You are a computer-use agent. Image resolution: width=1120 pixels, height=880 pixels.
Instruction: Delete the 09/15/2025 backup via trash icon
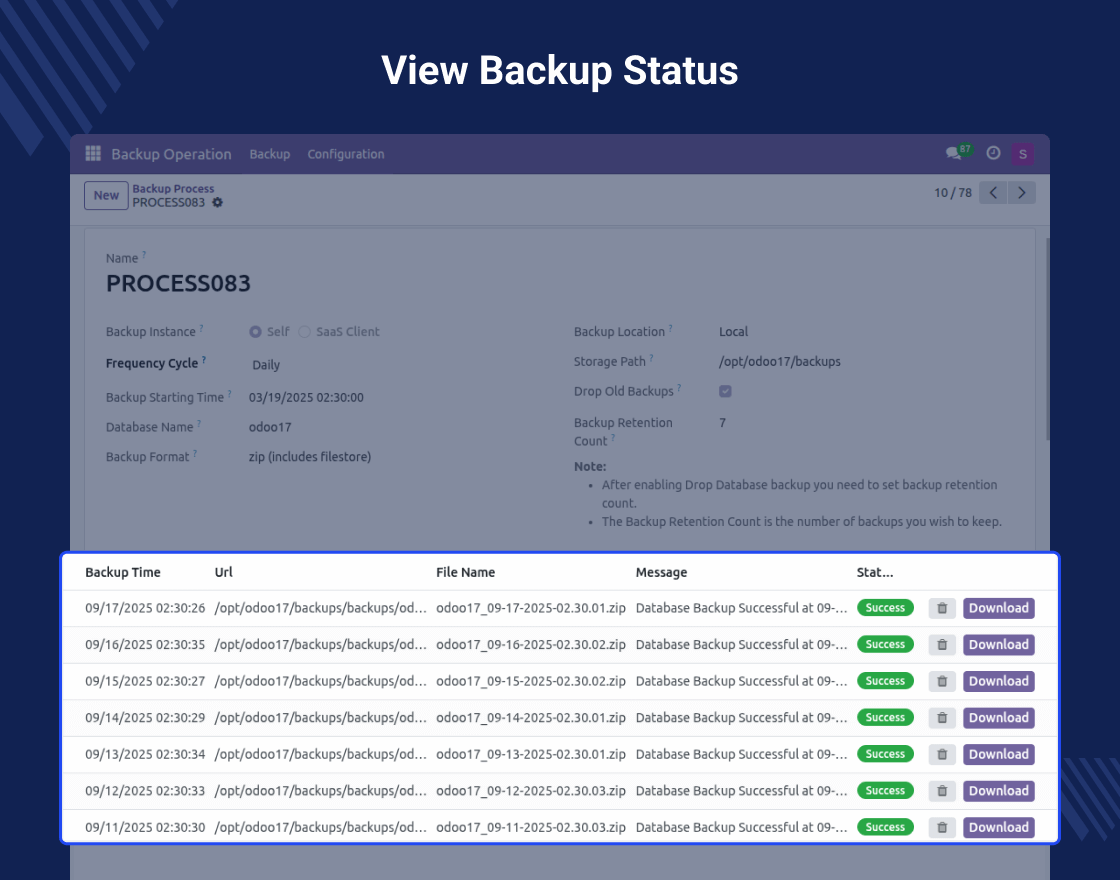click(941, 681)
